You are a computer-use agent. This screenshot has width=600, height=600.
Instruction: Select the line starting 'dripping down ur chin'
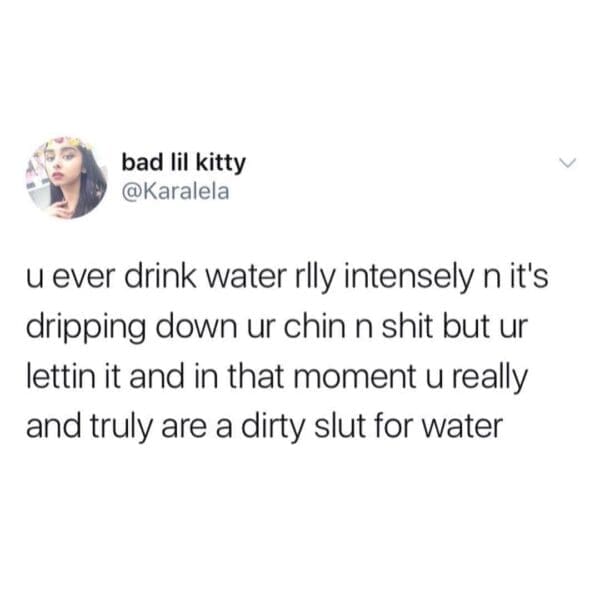[x=277, y=328]
